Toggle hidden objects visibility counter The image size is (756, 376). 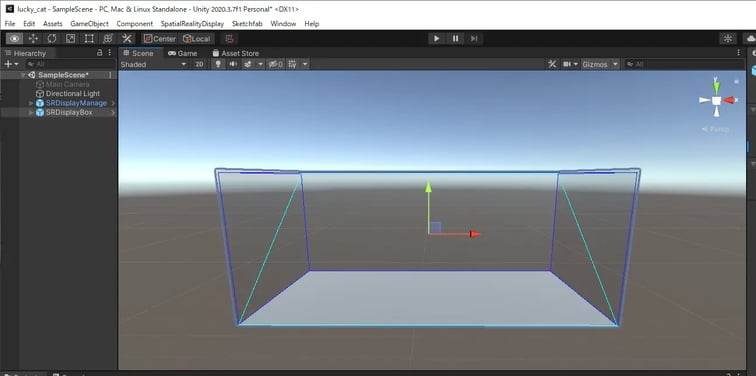pyautogui.click(x=276, y=64)
